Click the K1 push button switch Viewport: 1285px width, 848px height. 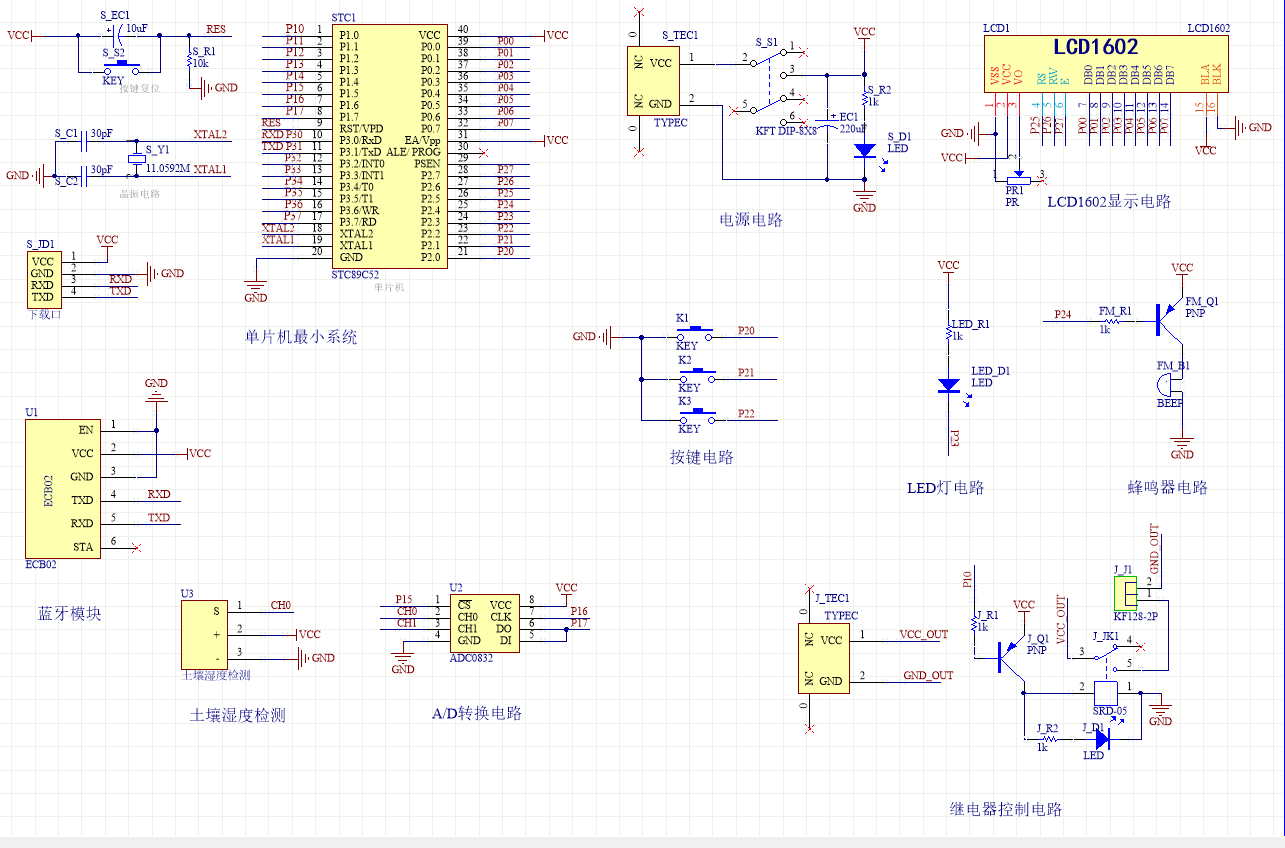[x=696, y=333]
